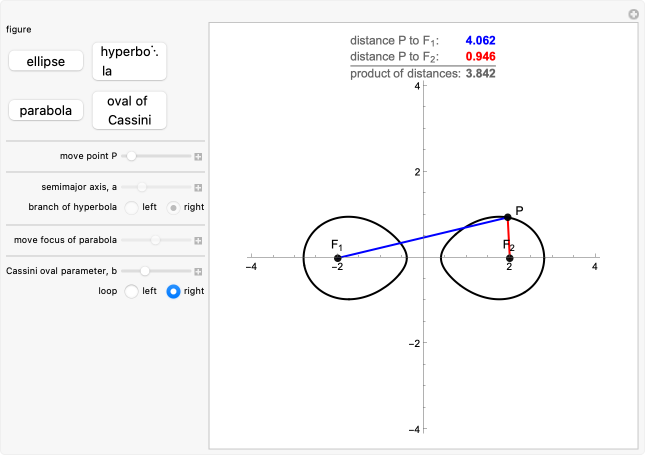Expand the semimajor axis slider options
The height and width of the screenshot is (456, 645).
[x=198, y=187]
